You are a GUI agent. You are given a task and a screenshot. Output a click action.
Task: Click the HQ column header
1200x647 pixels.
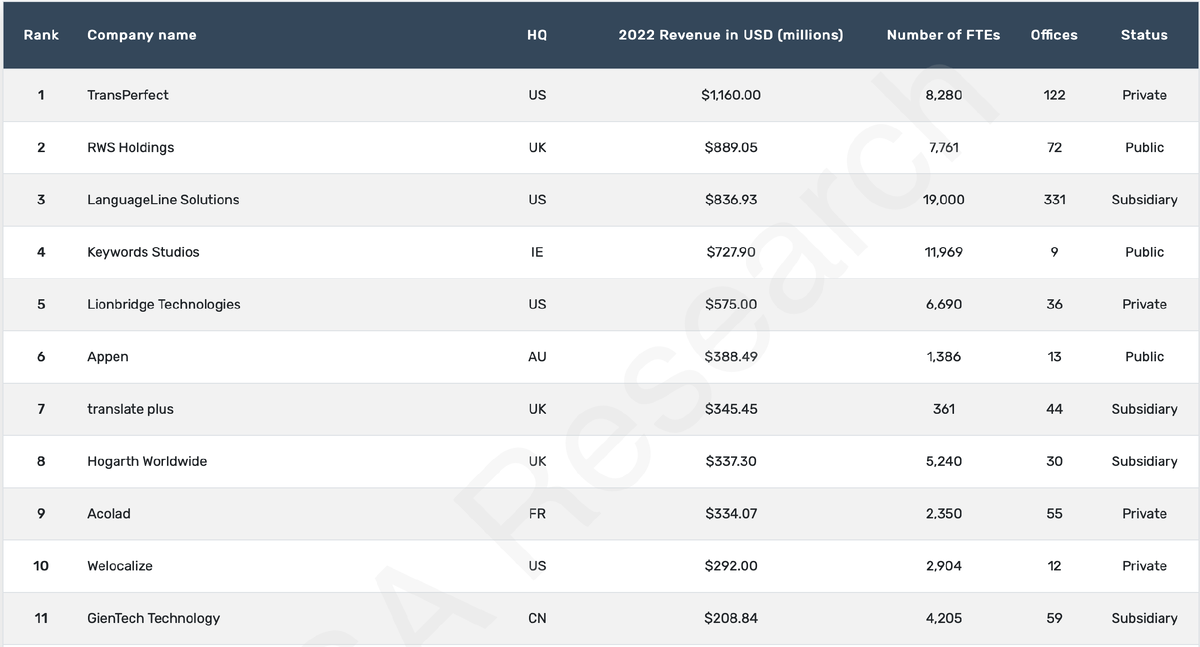coord(537,35)
